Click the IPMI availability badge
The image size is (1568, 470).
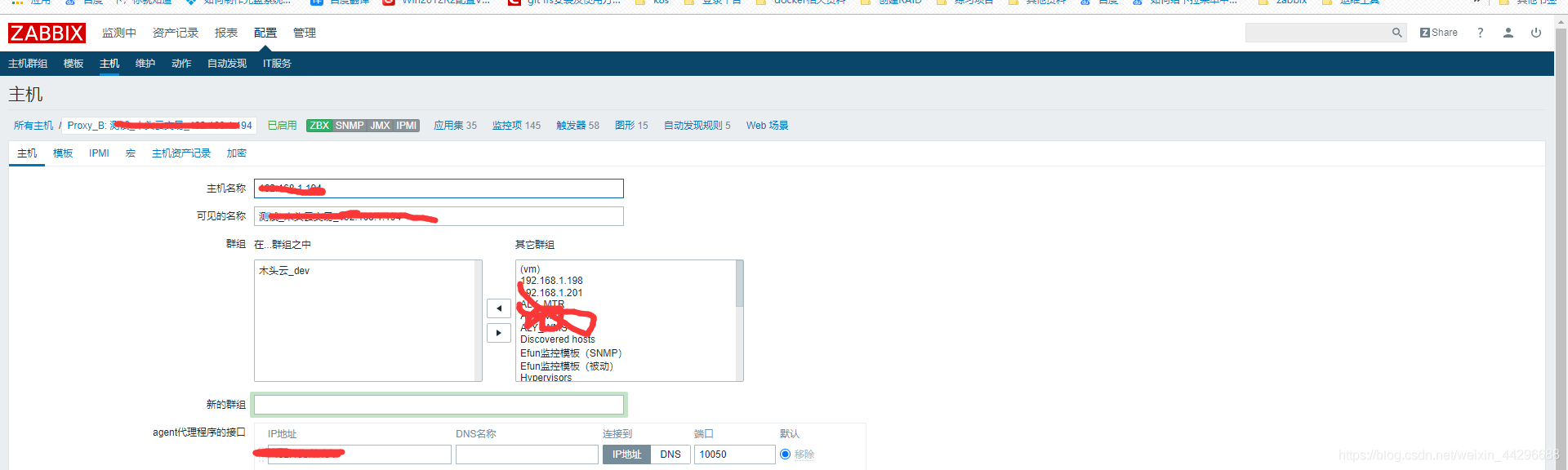(x=407, y=126)
